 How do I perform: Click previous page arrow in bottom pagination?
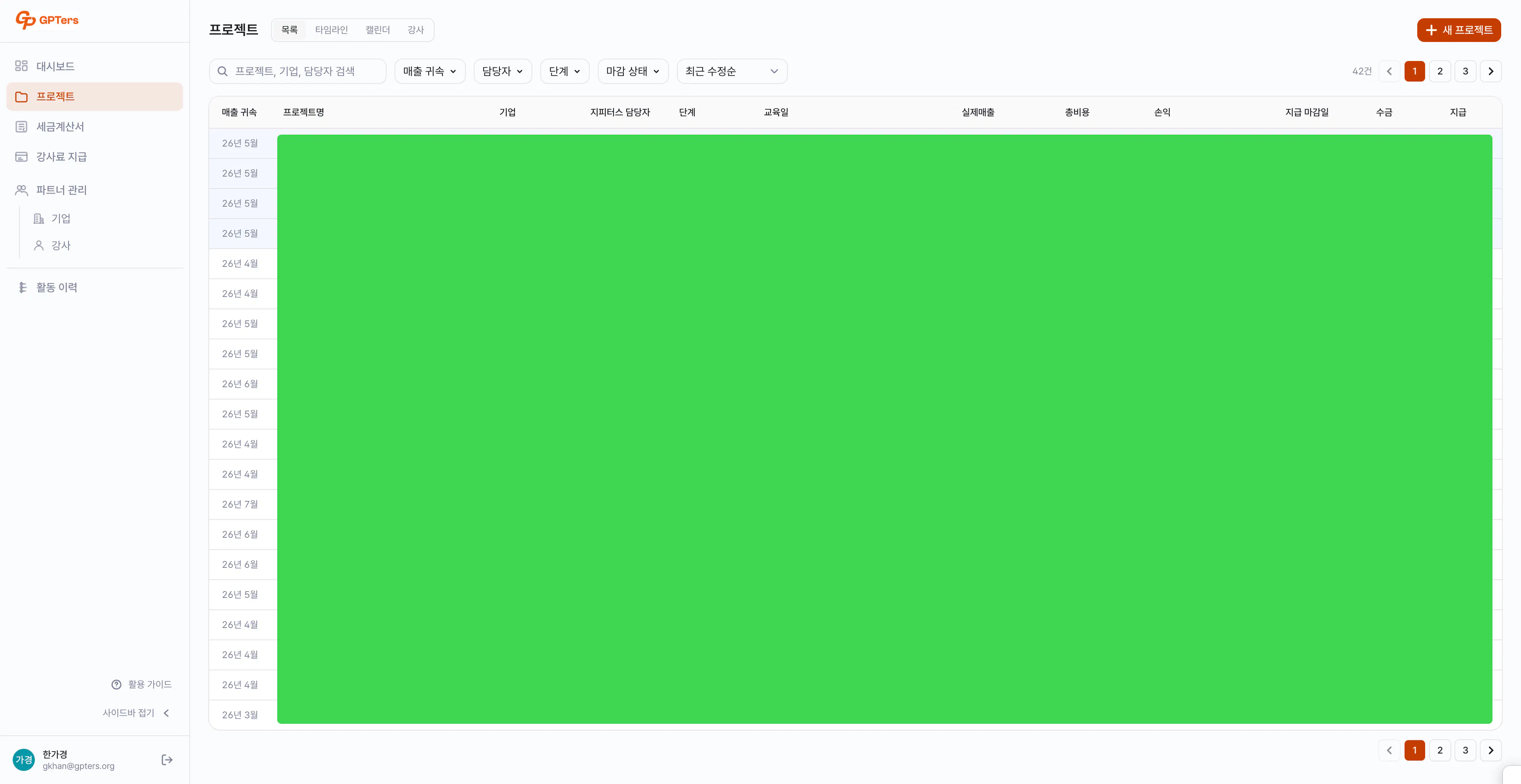[1389, 750]
